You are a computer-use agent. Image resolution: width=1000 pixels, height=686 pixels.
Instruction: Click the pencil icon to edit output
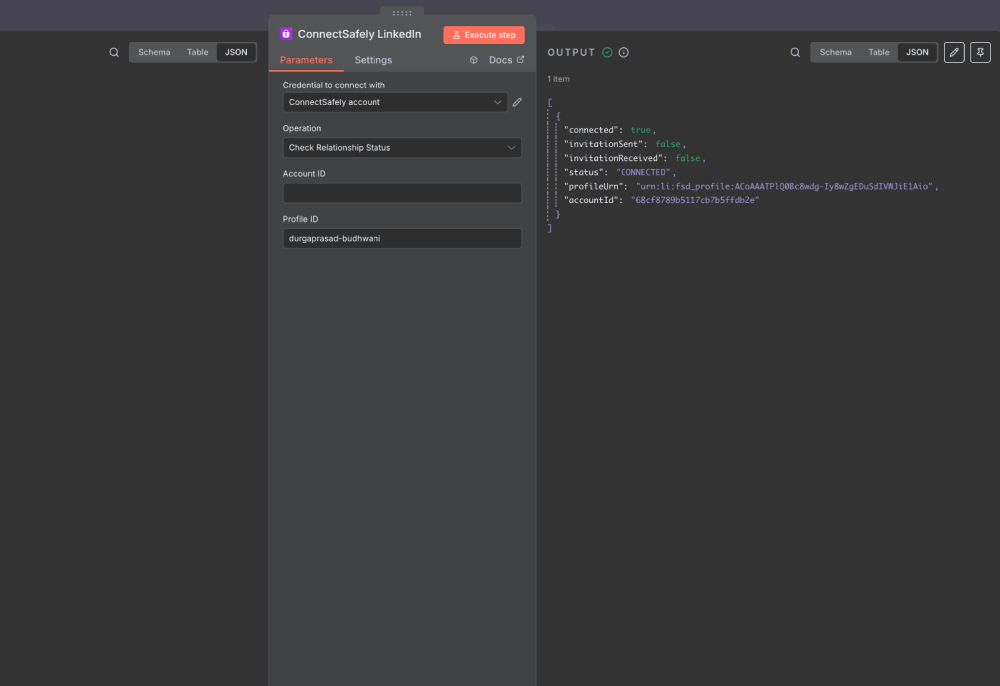pos(954,52)
